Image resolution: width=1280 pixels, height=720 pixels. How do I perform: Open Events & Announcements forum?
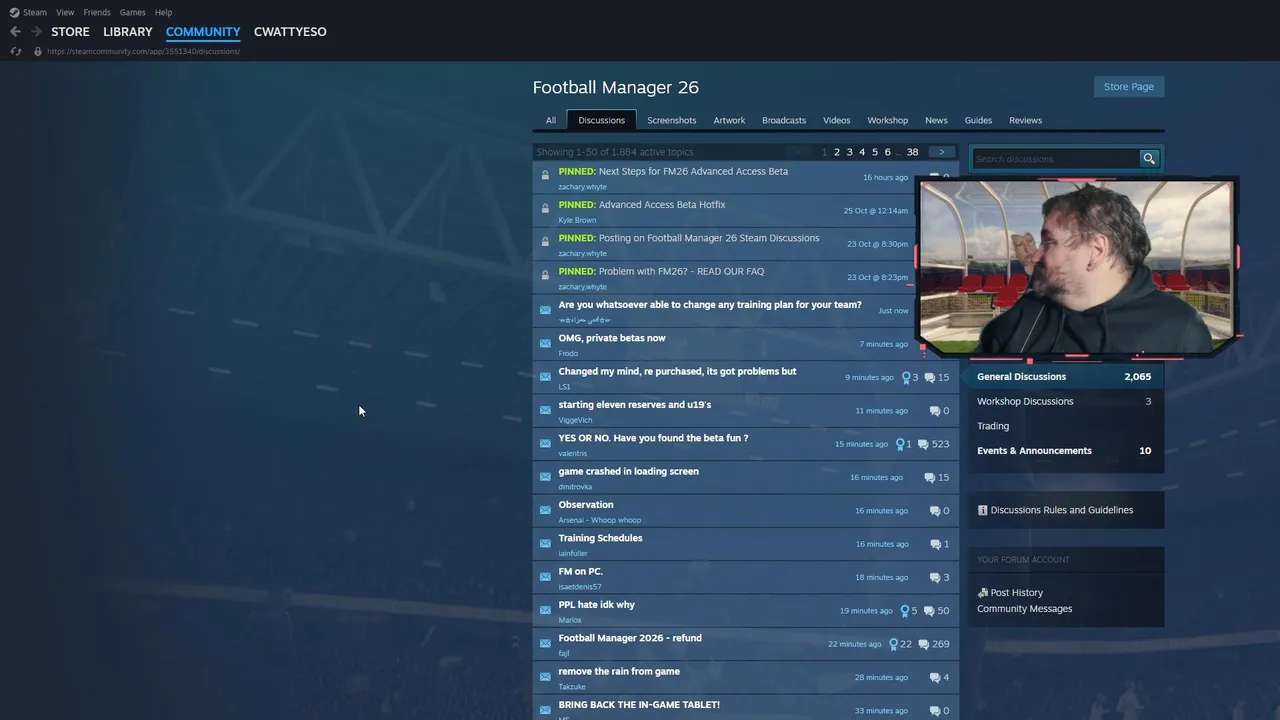tap(1064, 450)
